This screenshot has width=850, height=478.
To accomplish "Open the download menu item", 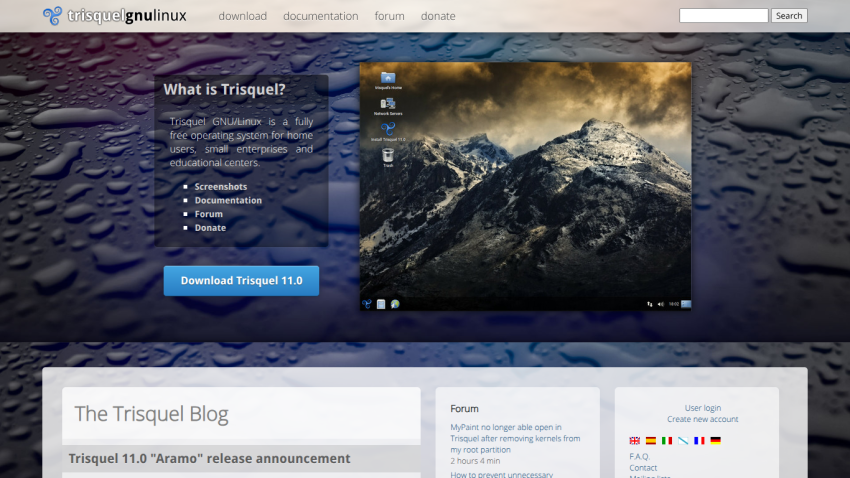I will (x=242, y=16).
